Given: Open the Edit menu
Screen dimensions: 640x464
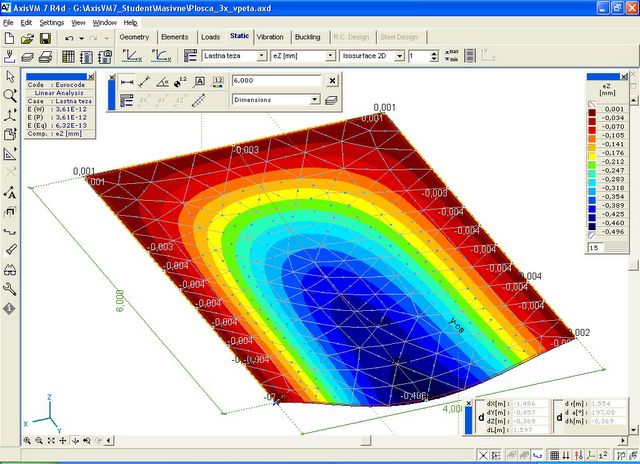Looking at the screenshot, I should [26, 23].
